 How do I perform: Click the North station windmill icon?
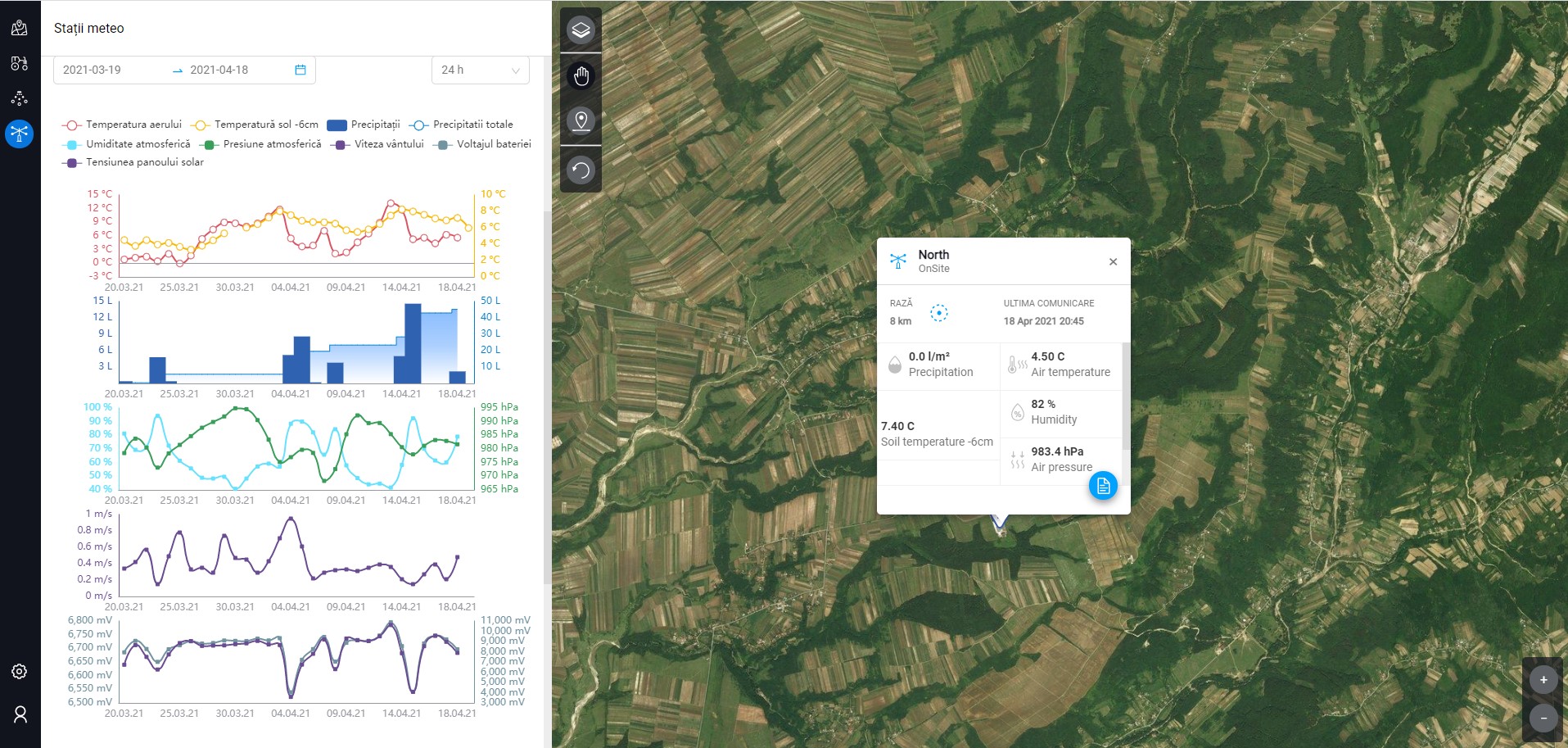pyautogui.click(x=898, y=261)
